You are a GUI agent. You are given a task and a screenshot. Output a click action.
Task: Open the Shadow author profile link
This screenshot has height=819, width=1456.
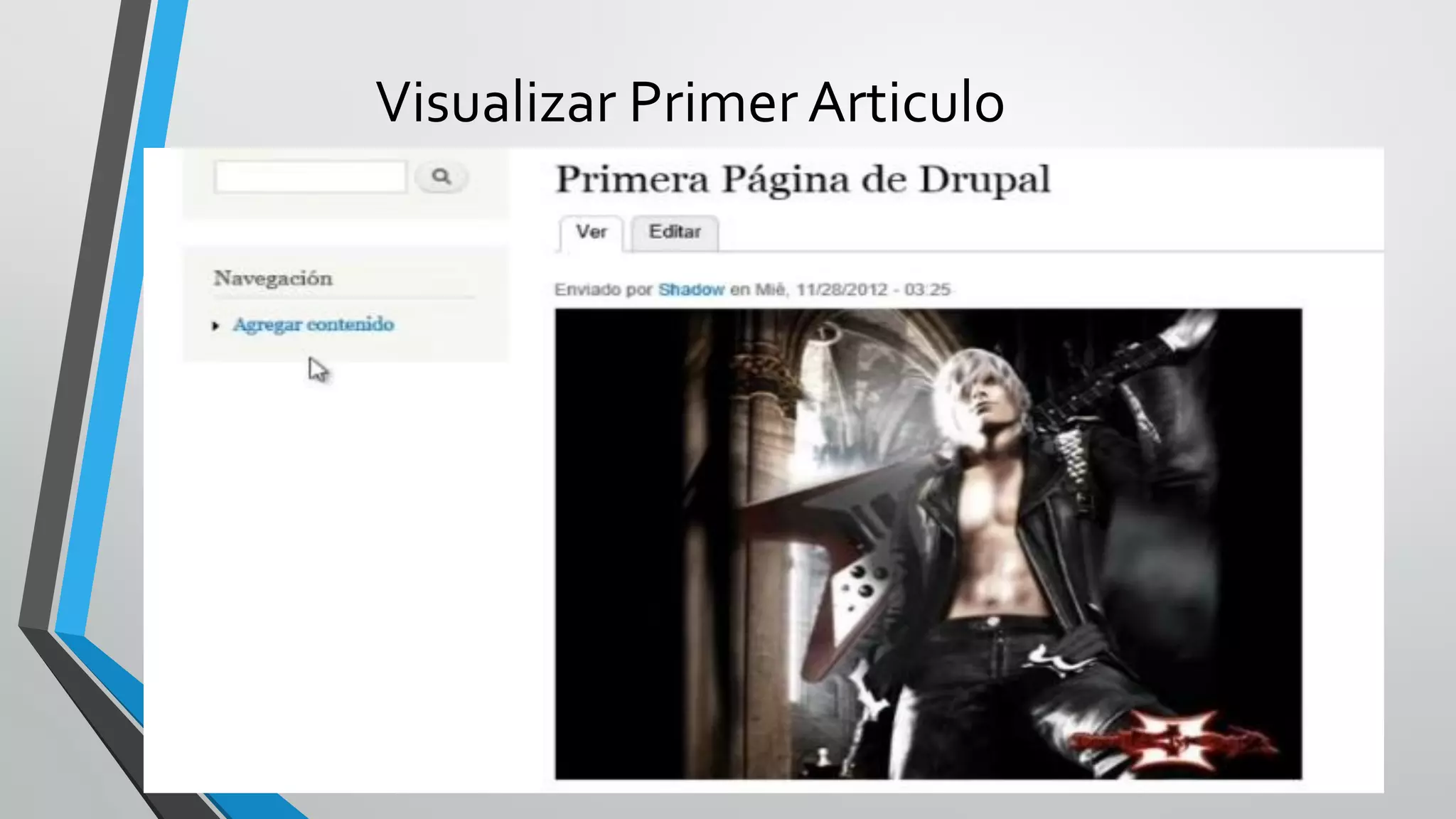(691, 290)
